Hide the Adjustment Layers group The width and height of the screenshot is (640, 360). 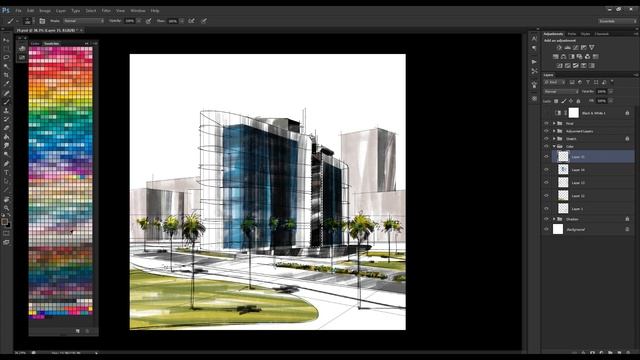point(547,131)
